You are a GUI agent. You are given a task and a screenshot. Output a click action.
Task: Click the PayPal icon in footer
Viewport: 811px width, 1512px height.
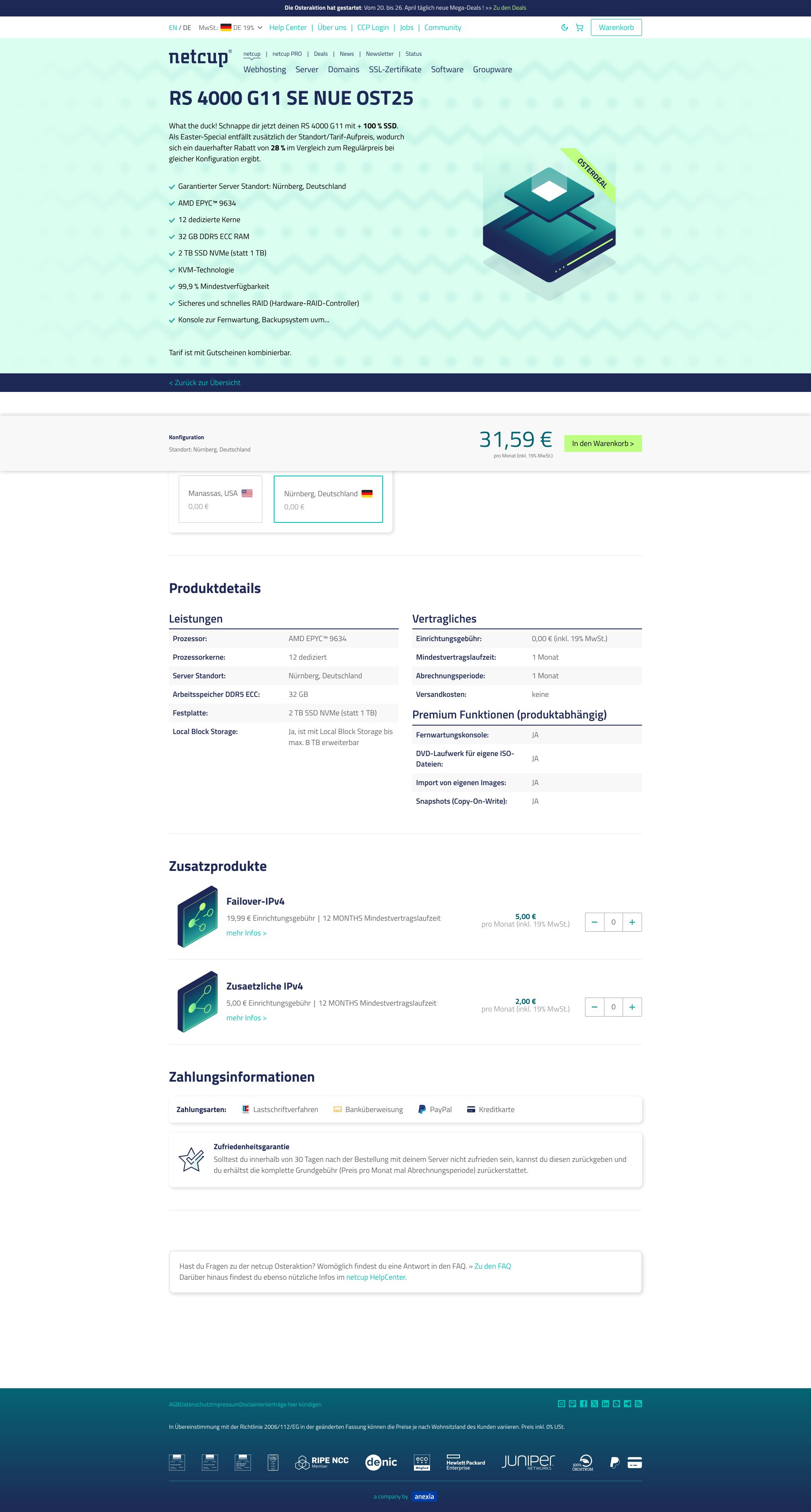pos(615,1462)
